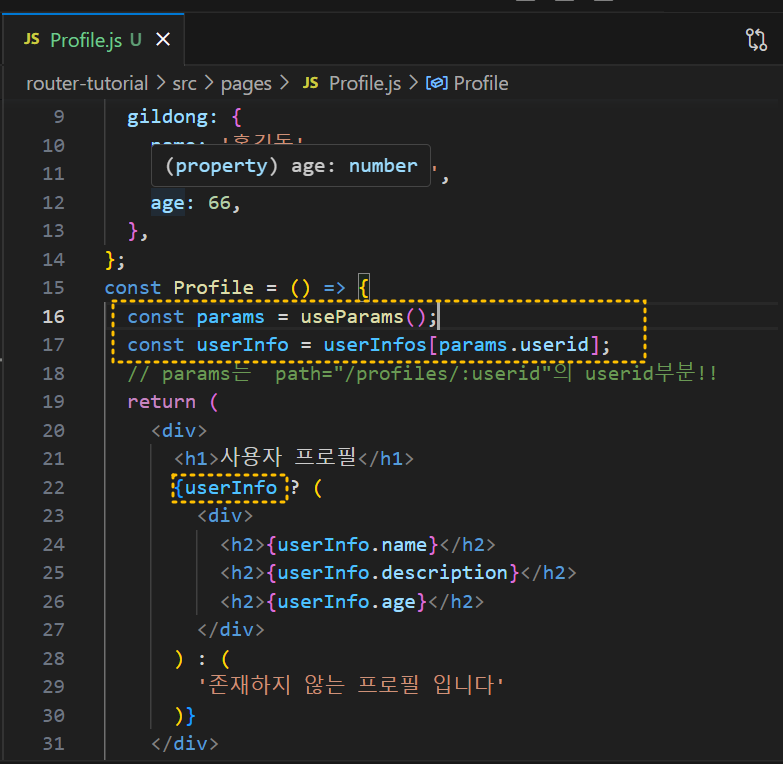Click the JS icon in the breadcrumb
783x764 pixels.
coord(310,83)
